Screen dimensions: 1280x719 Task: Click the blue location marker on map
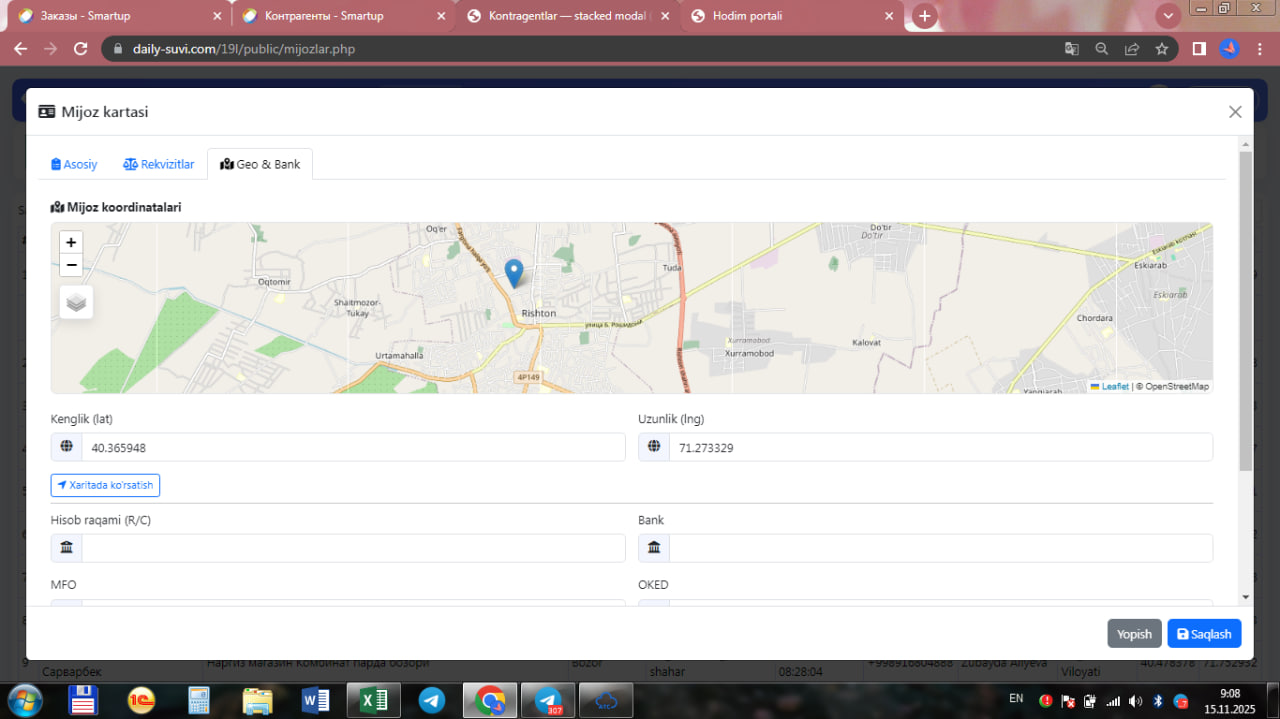click(514, 272)
